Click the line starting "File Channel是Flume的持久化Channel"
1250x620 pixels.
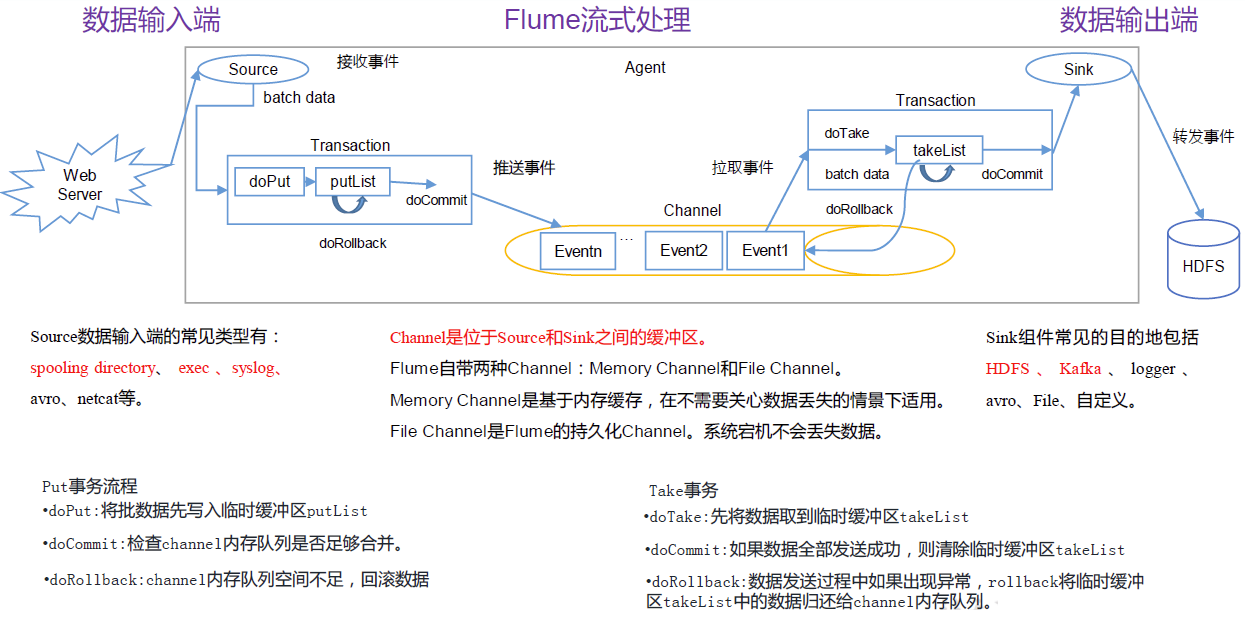point(637,432)
